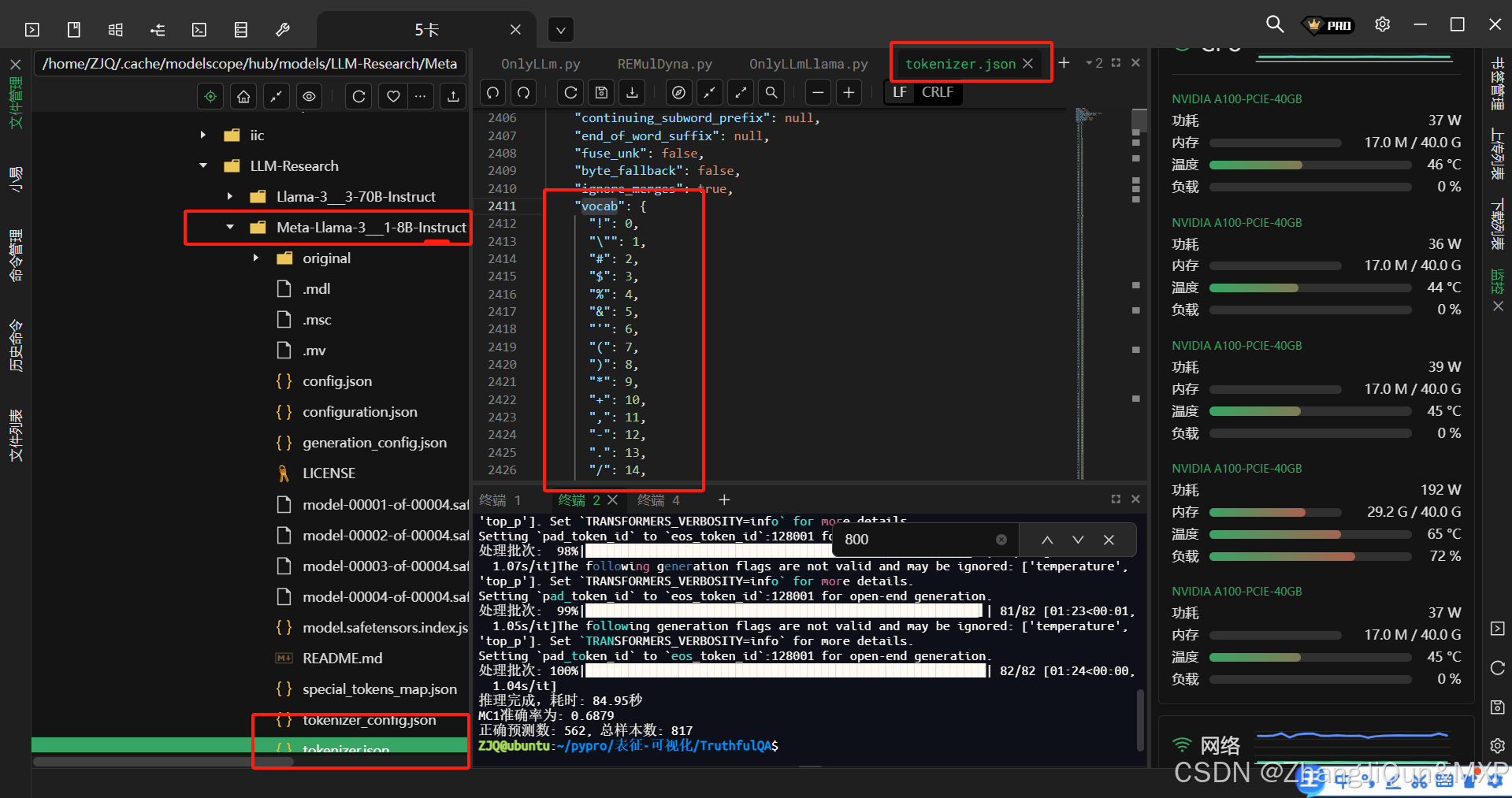Select special_tokens_map.json file
The image size is (1512, 798).
click(x=380, y=689)
